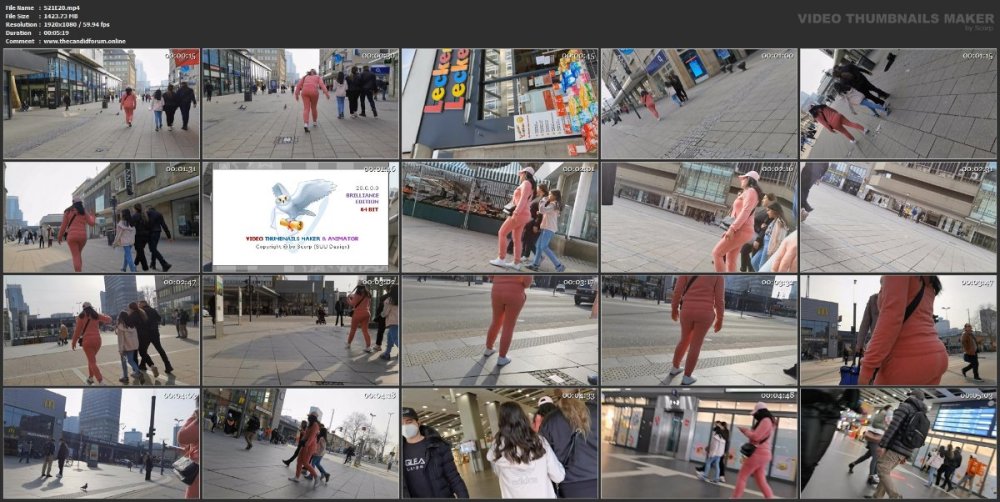This screenshot has height=502, width=1000.
Task: Select the departure board frame at 00:05:03
Action: [x=899, y=443]
